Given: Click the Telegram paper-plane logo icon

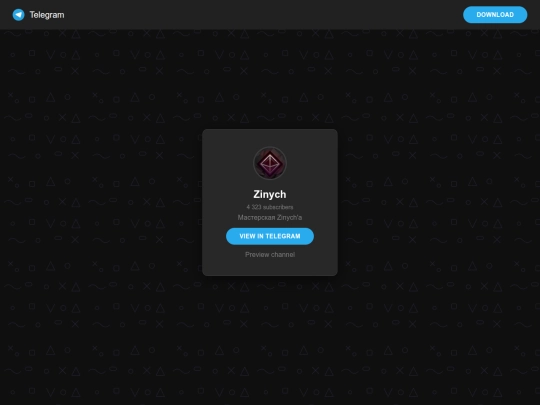Looking at the screenshot, I should click(19, 15).
